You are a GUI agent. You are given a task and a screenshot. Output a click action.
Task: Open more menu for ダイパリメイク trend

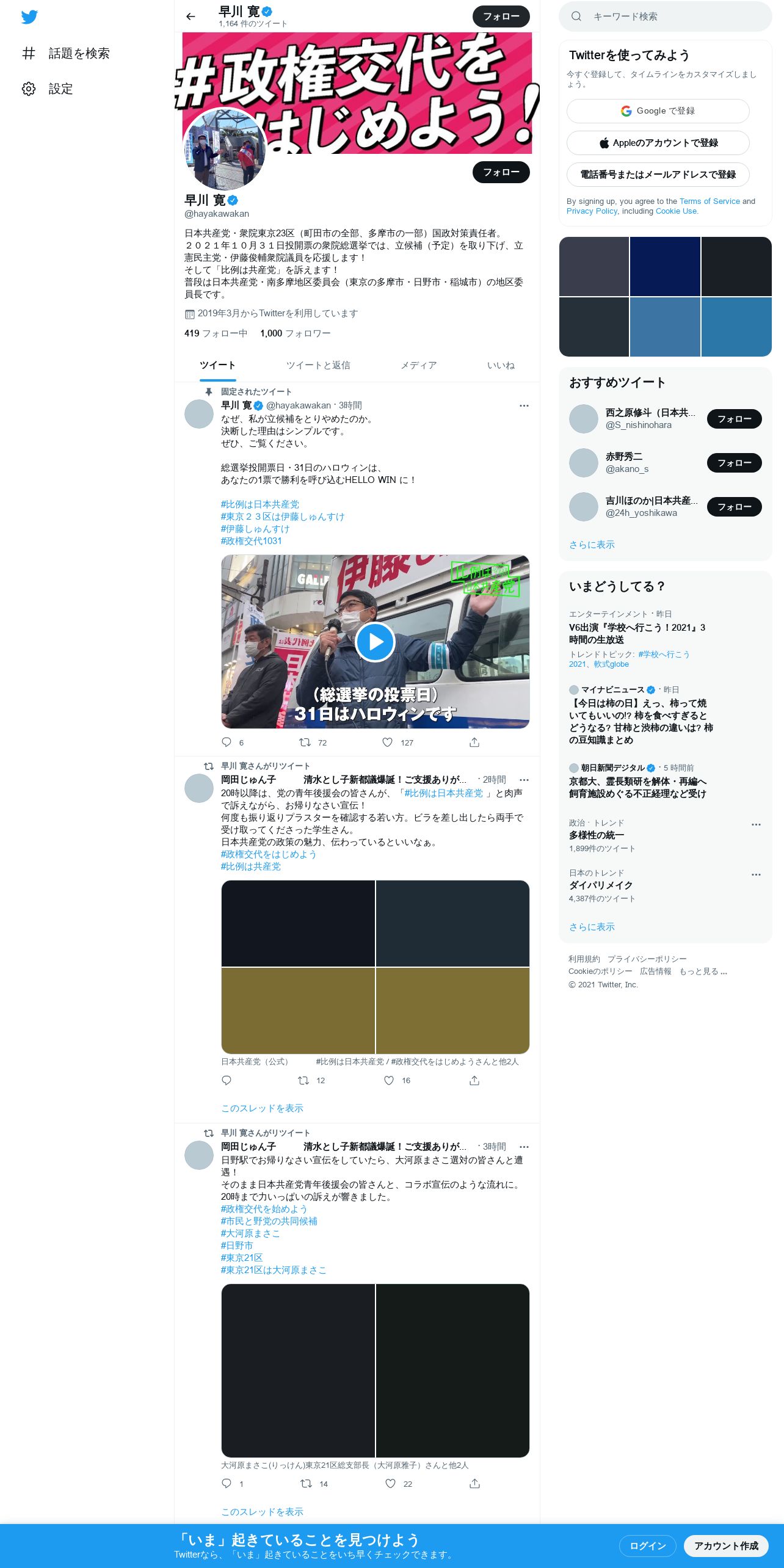[x=756, y=874]
